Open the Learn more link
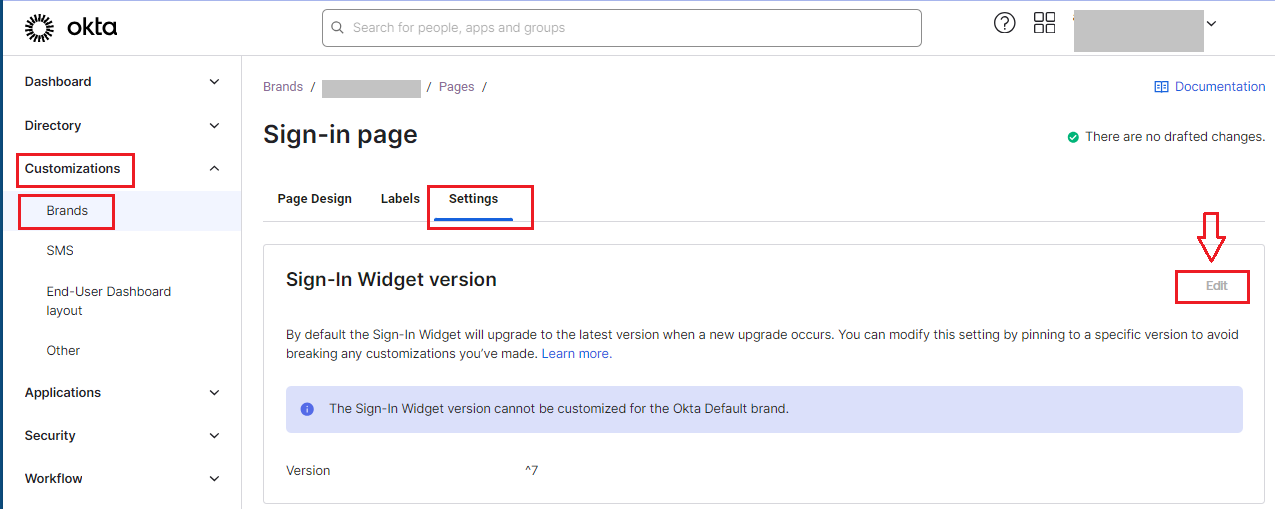Image resolution: width=1275 pixels, height=509 pixels. coord(577,354)
